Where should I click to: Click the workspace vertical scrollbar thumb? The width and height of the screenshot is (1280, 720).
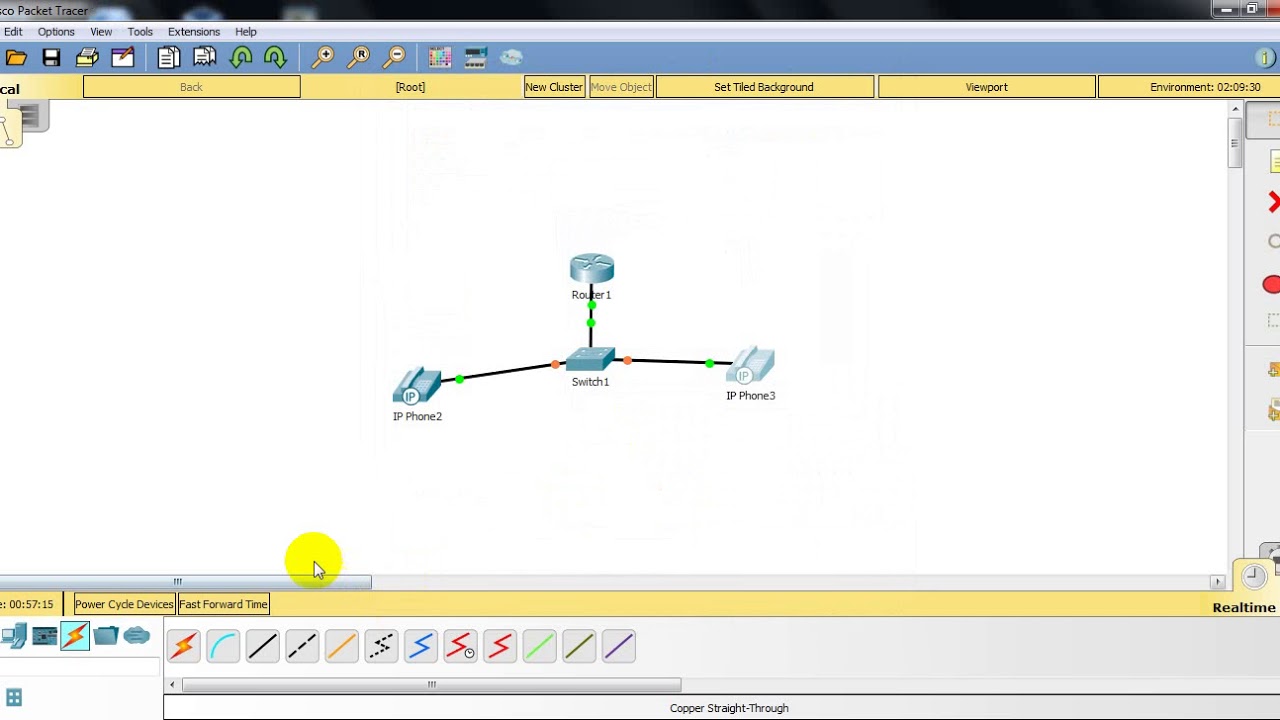pos(1236,142)
